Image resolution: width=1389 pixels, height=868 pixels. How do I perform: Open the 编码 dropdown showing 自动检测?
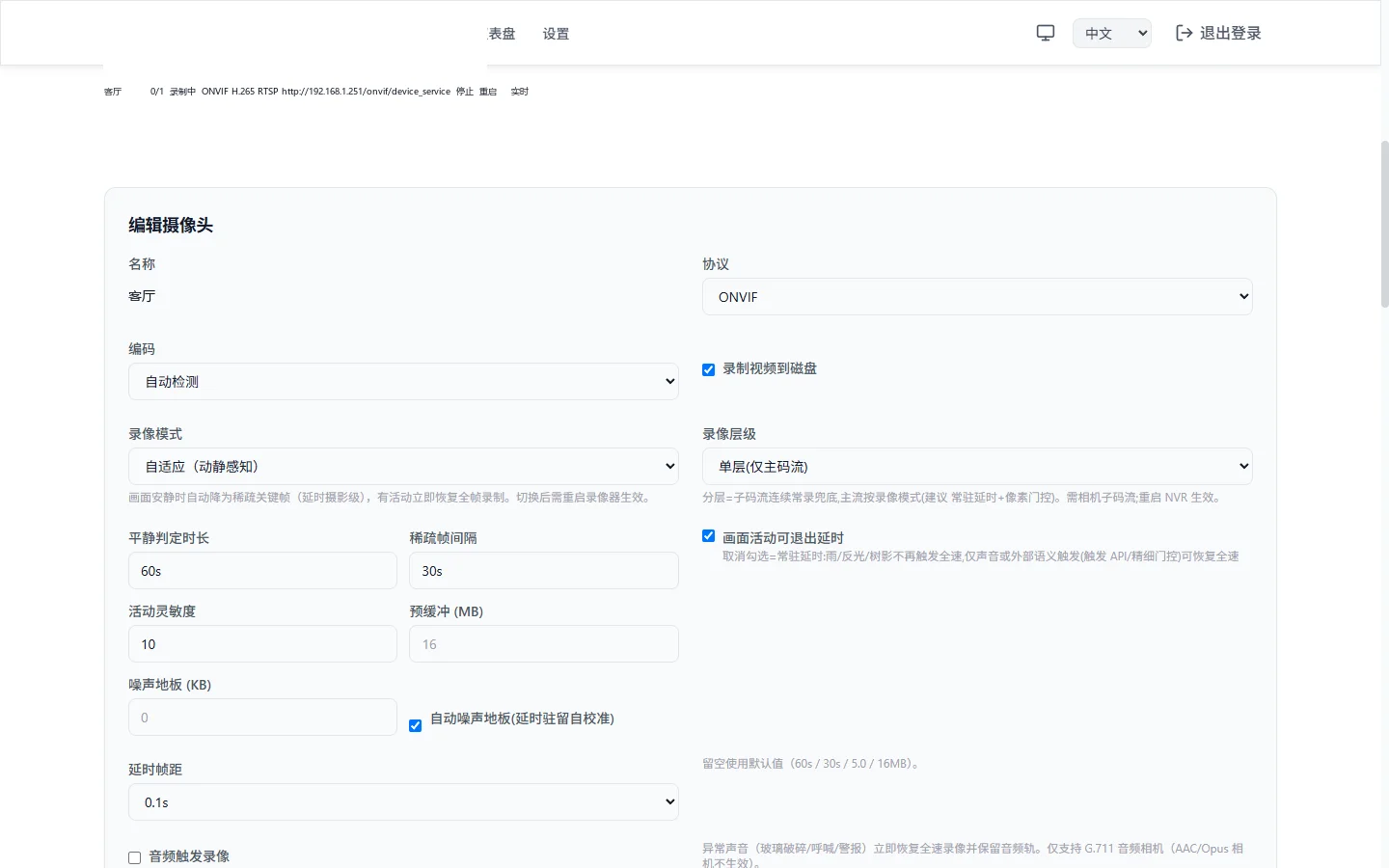(403, 382)
